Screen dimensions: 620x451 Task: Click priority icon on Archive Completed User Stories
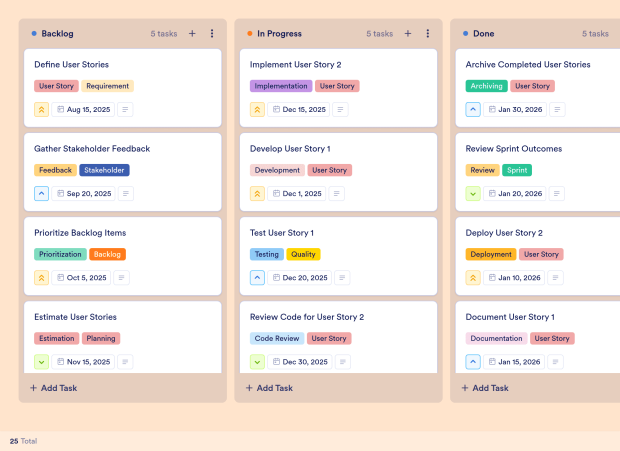point(473,109)
